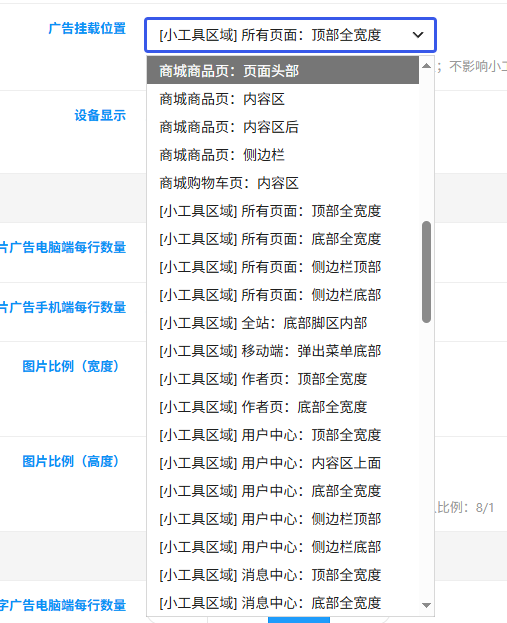Choose option 商城商品页：侧边栏
The image size is (507, 623).
coord(283,155)
